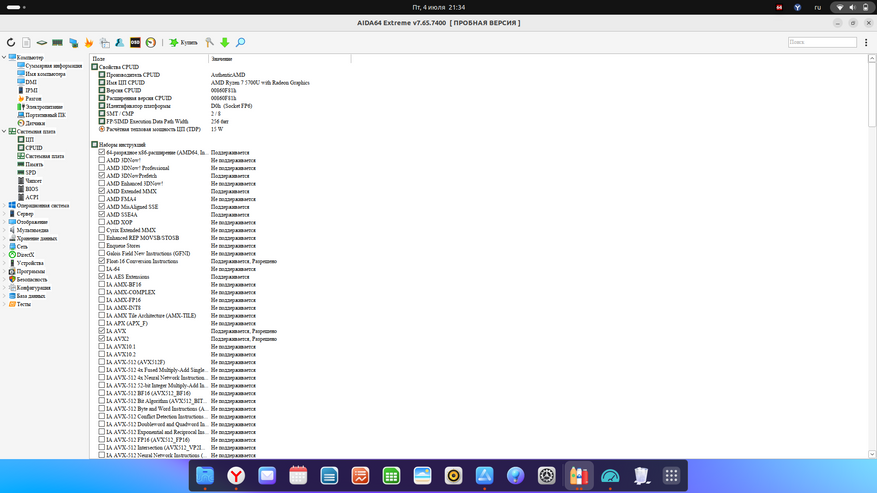Open the Trash in the dock
This screenshot has height=493, width=877.
pos(641,476)
